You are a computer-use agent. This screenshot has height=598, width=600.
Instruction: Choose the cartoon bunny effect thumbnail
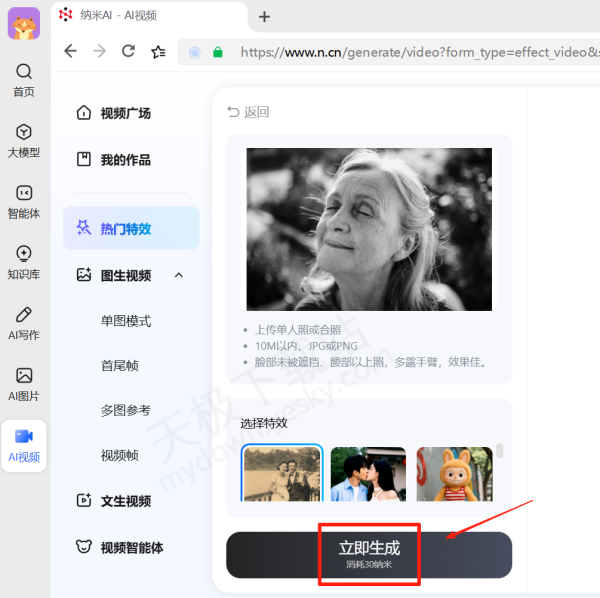tap(454, 473)
